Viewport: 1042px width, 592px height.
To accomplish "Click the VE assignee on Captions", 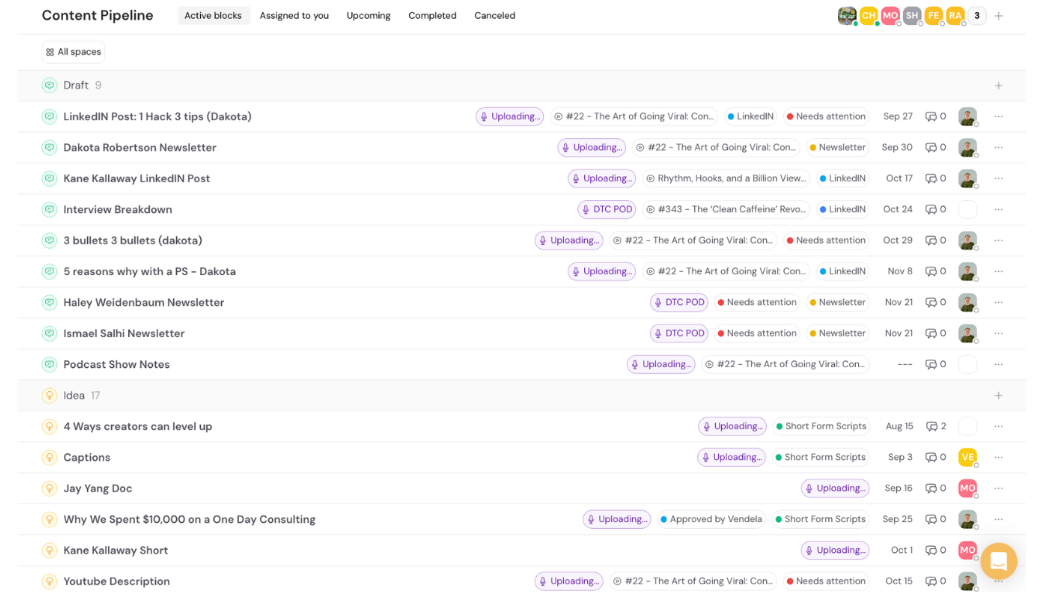I will coord(968,457).
